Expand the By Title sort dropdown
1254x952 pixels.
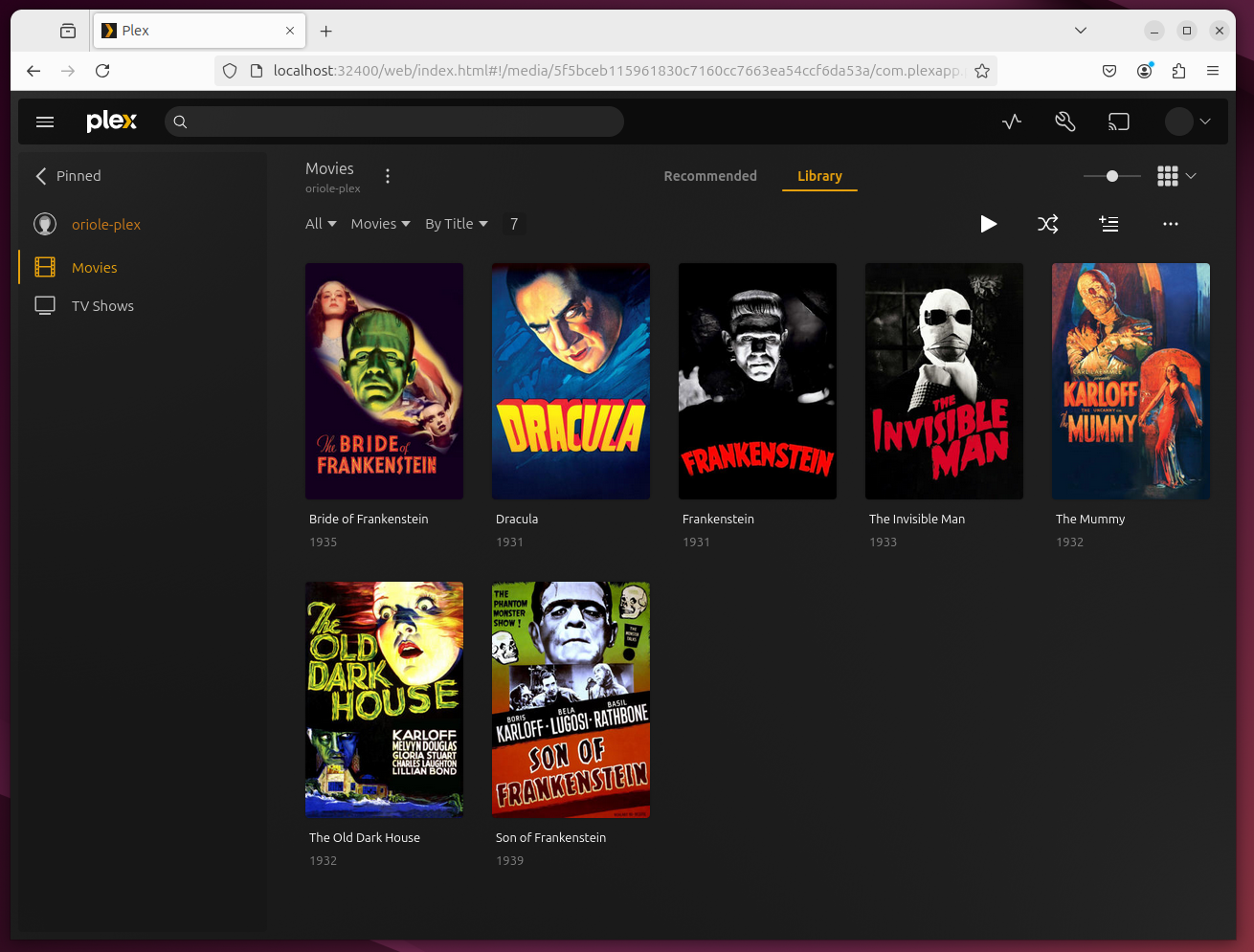457,224
